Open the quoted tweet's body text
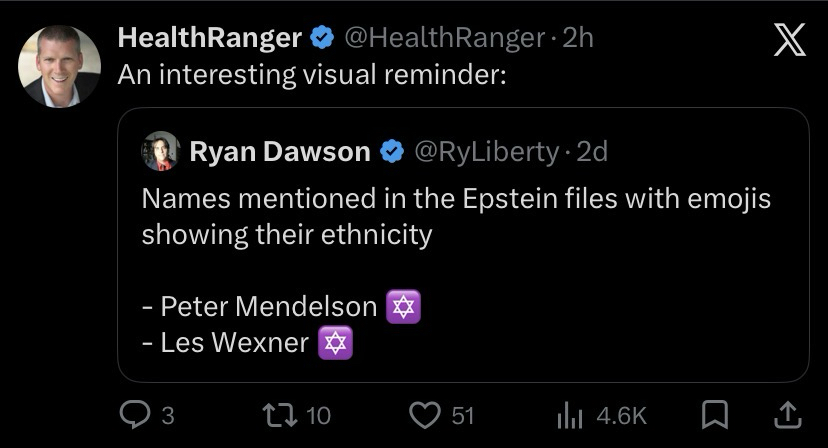 [456, 217]
